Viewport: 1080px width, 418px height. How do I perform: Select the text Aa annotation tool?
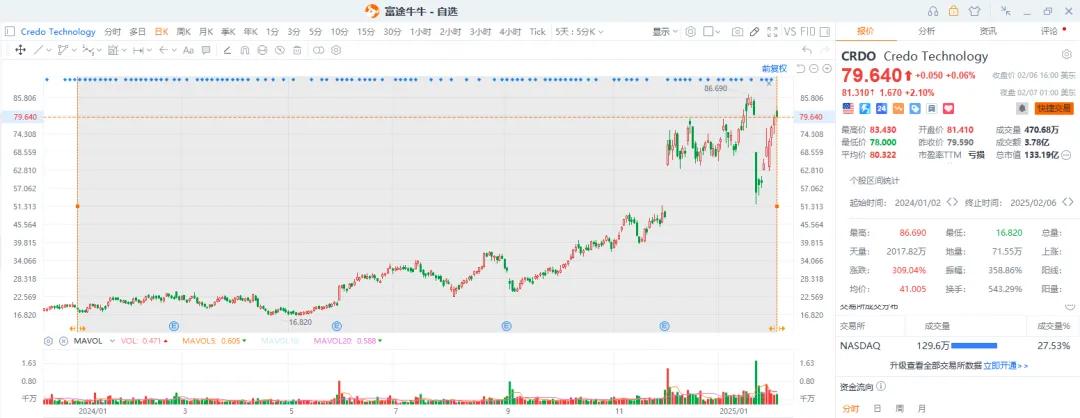(x=188, y=50)
